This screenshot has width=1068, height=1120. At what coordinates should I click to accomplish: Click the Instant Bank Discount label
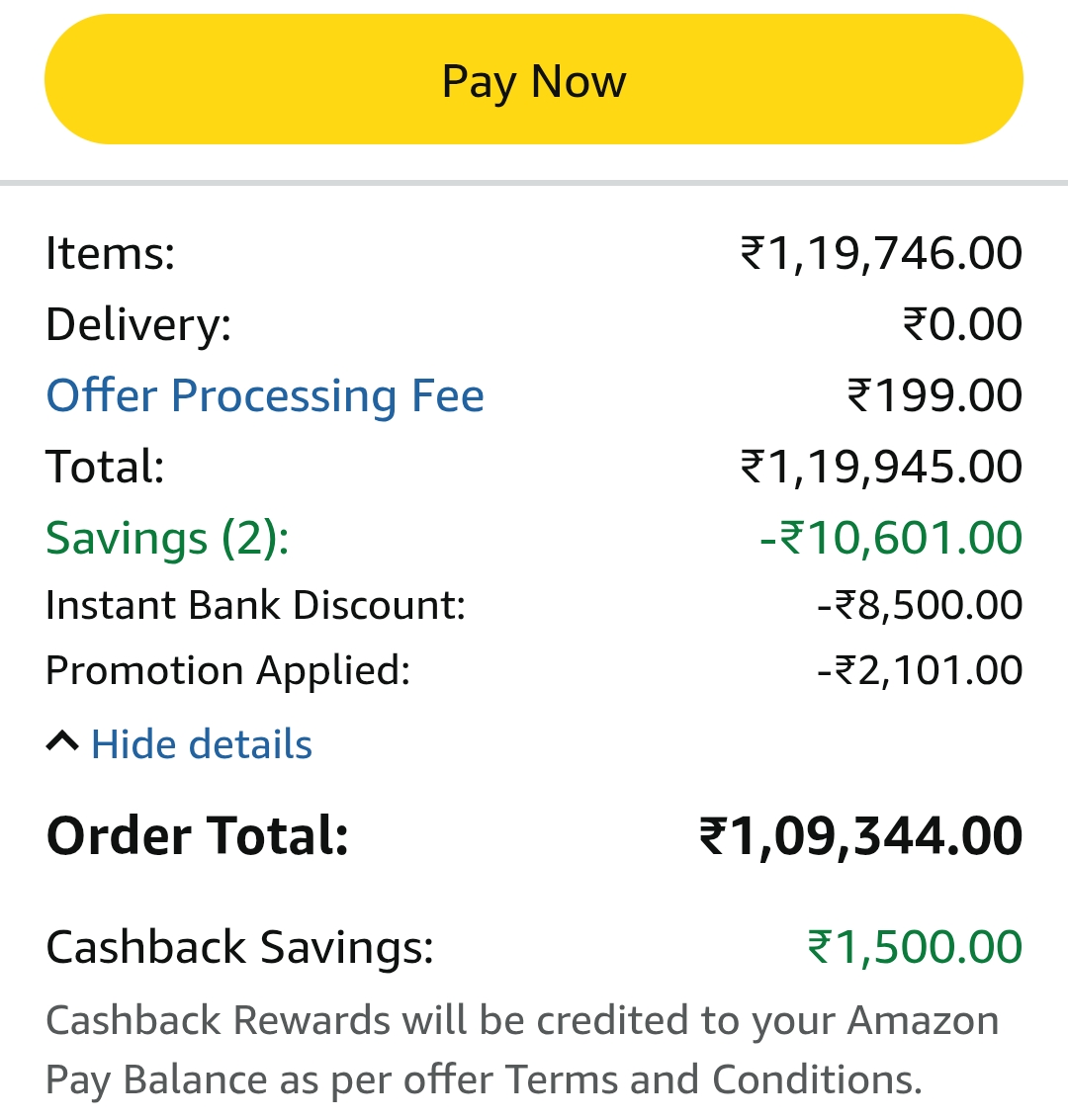click(255, 605)
